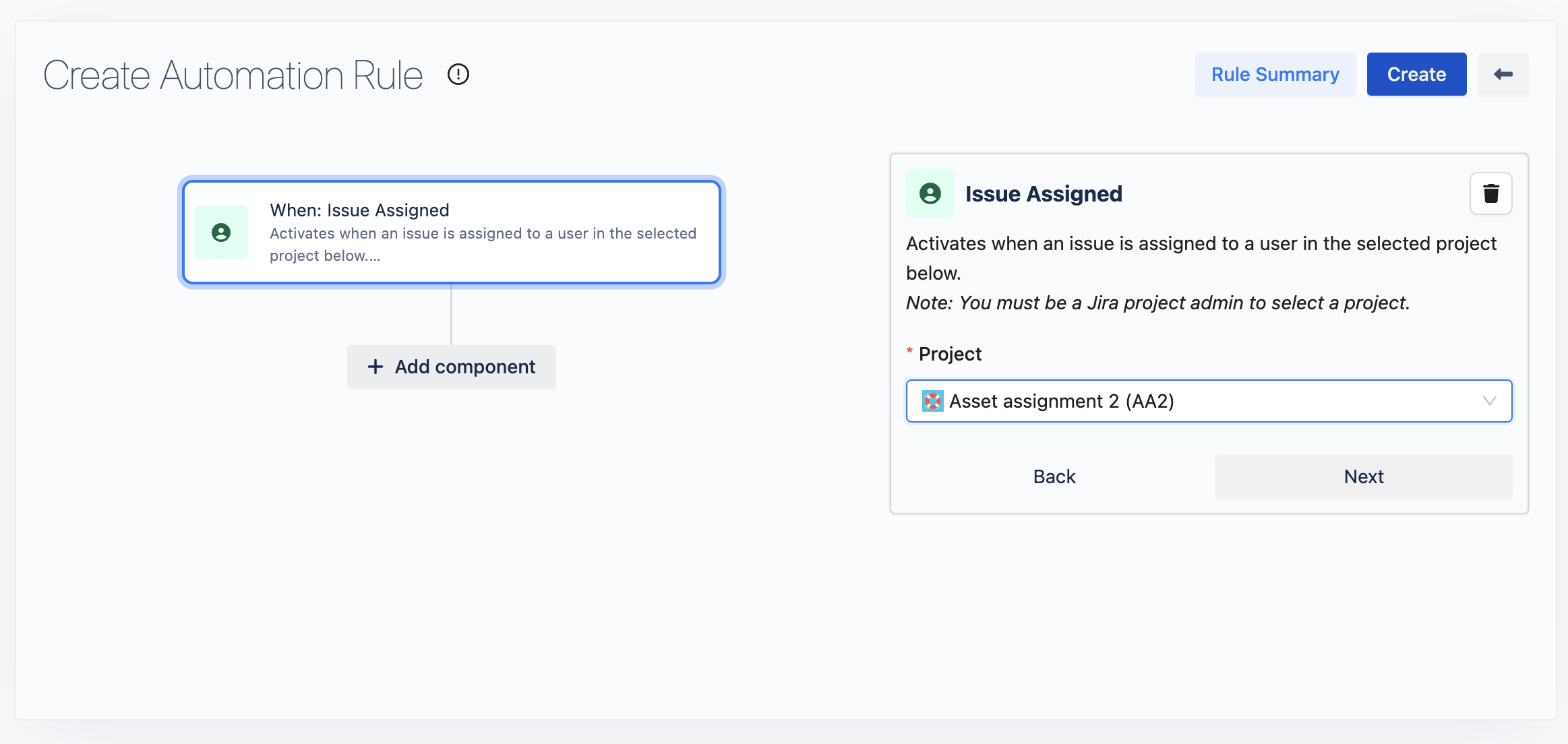Click the Project dropdown chevron arrow
The height and width of the screenshot is (744, 1568).
(1489, 401)
